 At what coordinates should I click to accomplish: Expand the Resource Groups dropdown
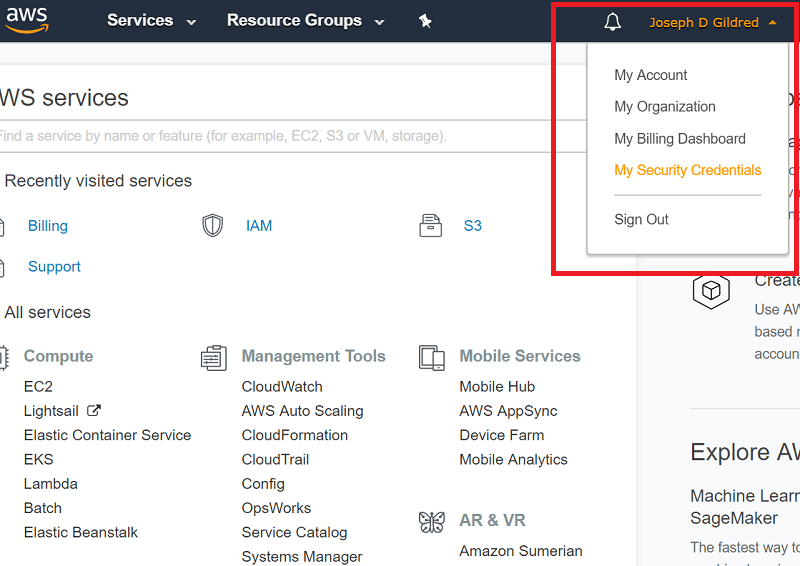(x=305, y=21)
